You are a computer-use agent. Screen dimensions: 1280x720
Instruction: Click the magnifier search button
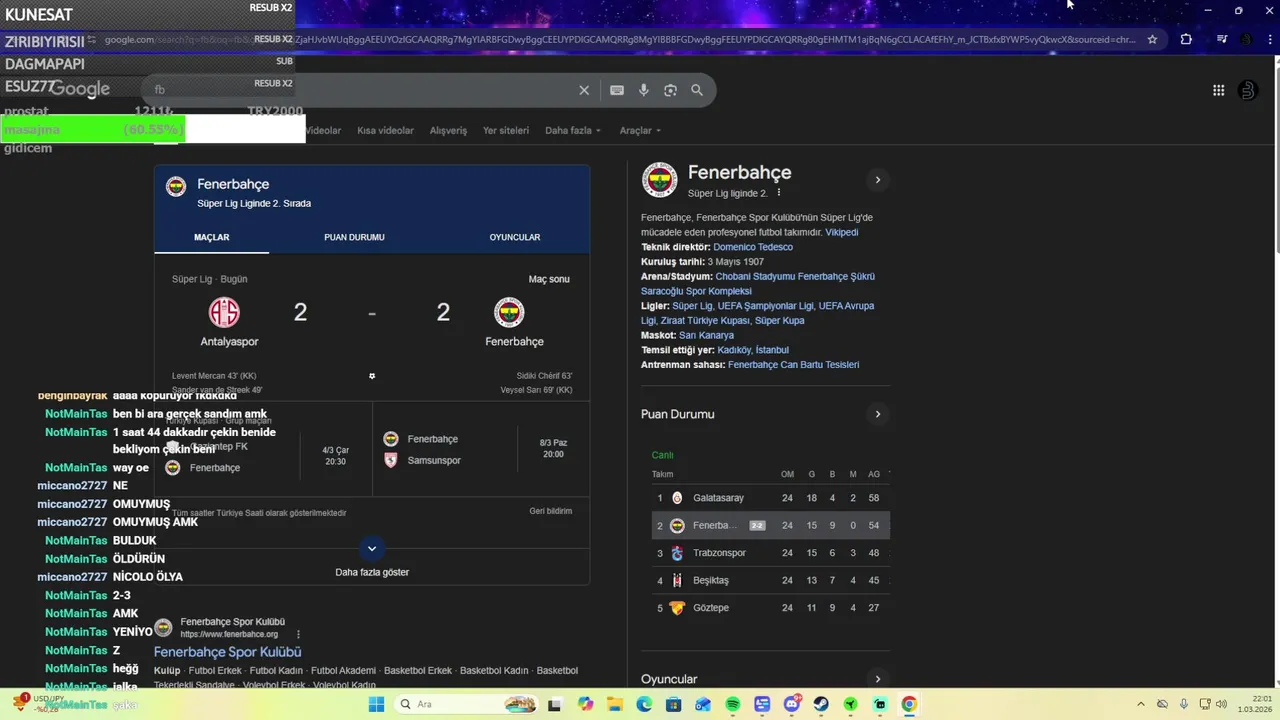click(x=697, y=90)
